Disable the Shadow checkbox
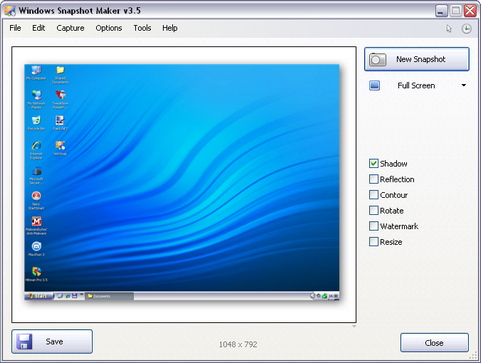Image resolution: width=481 pixels, height=363 pixels. [374, 163]
